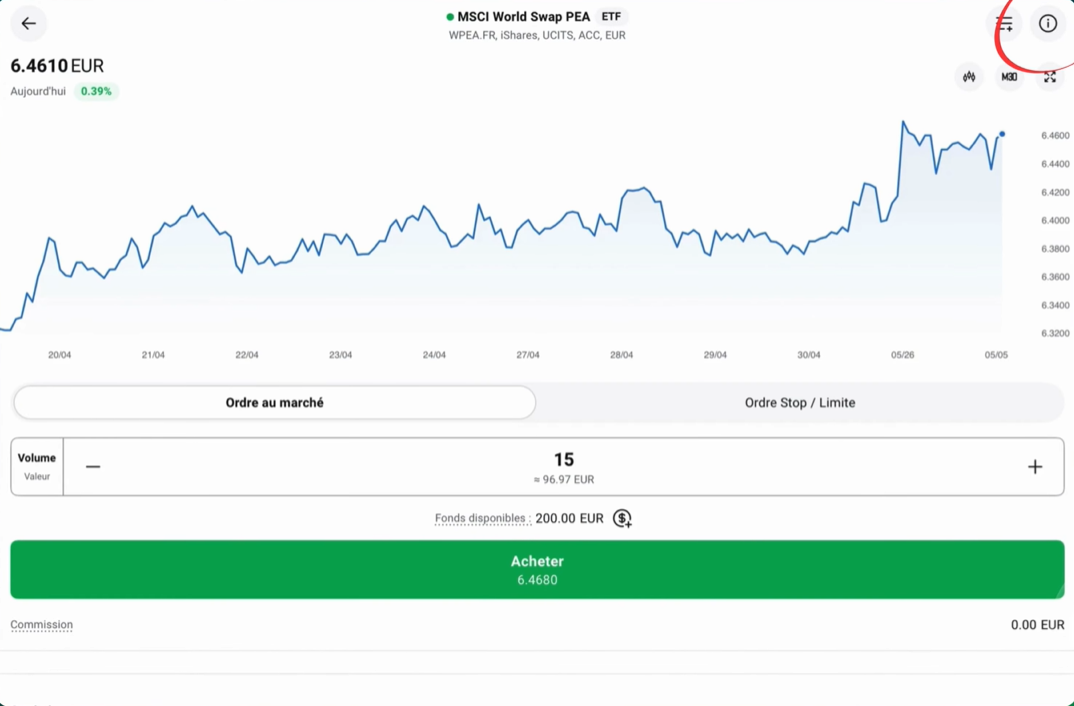1074x706 pixels.
Task: Tap Fonds disponibles label
Action: [x=482, y=518]
